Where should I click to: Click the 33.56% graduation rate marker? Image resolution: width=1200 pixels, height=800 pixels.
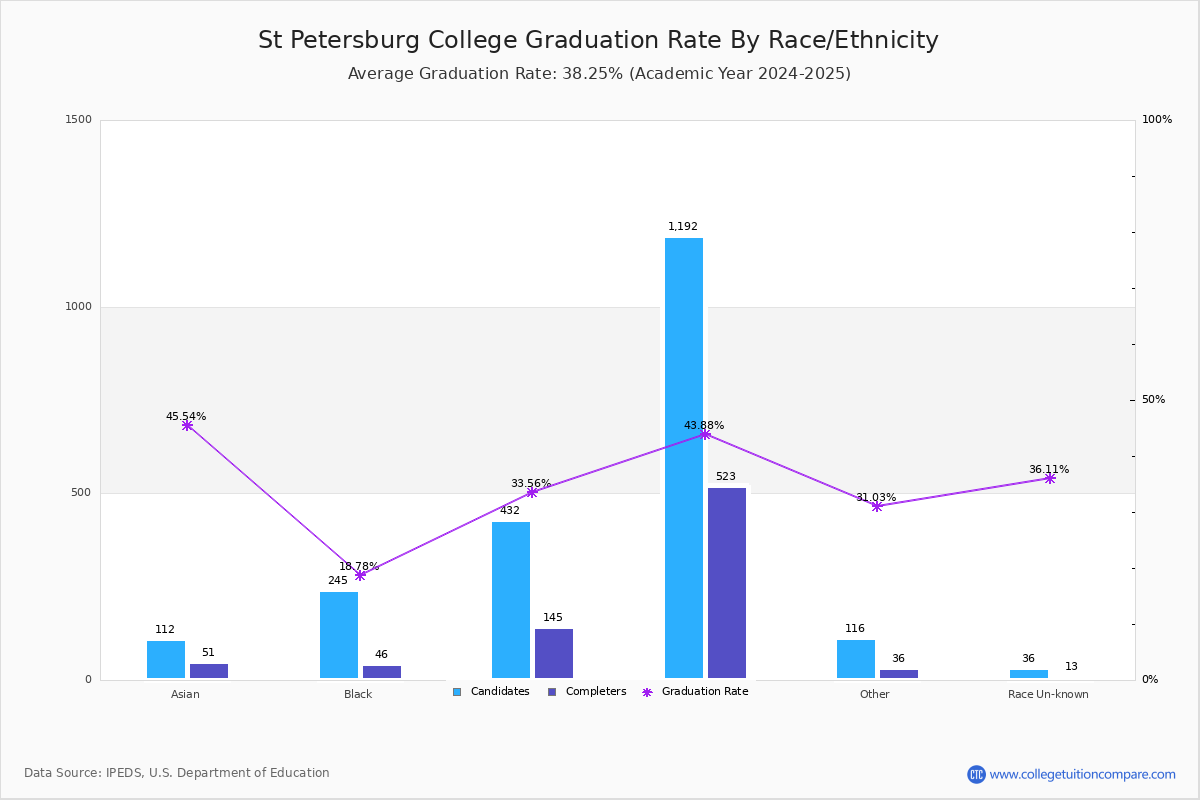(532, 492)
